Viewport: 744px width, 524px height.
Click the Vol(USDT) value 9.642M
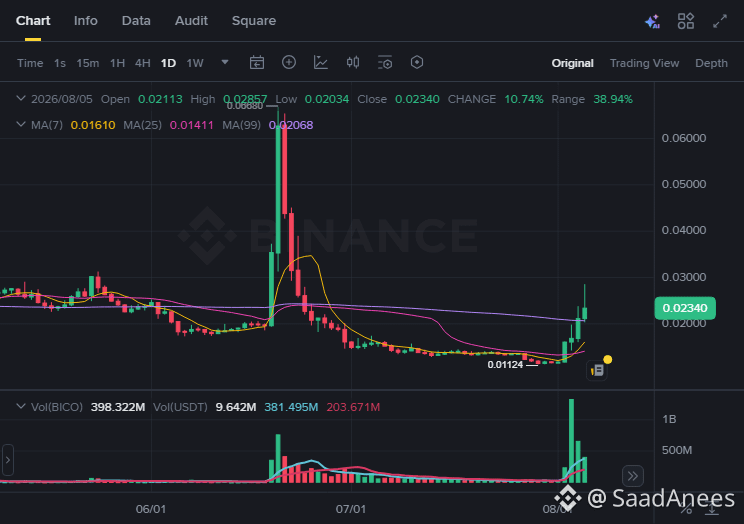236,407
